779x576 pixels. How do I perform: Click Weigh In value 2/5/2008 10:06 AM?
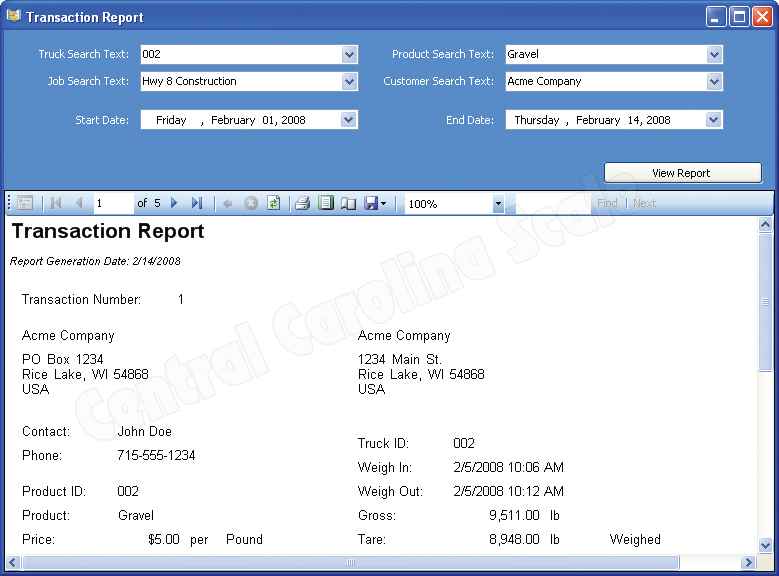508,467
